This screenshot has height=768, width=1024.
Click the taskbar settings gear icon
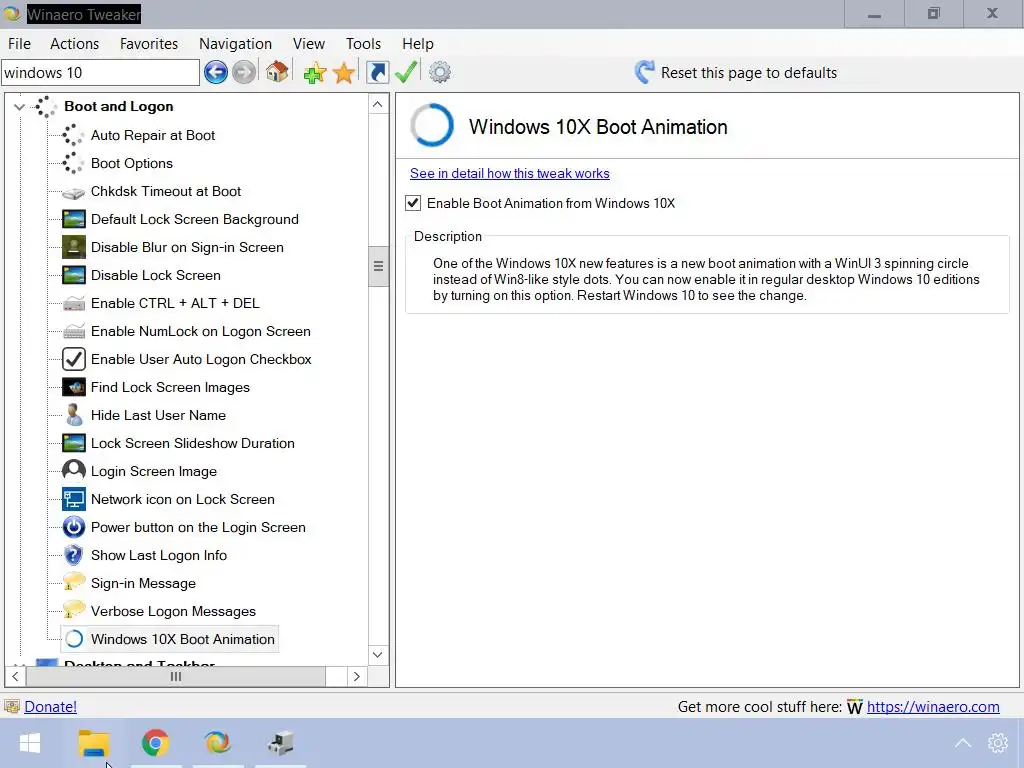[998, 743]
